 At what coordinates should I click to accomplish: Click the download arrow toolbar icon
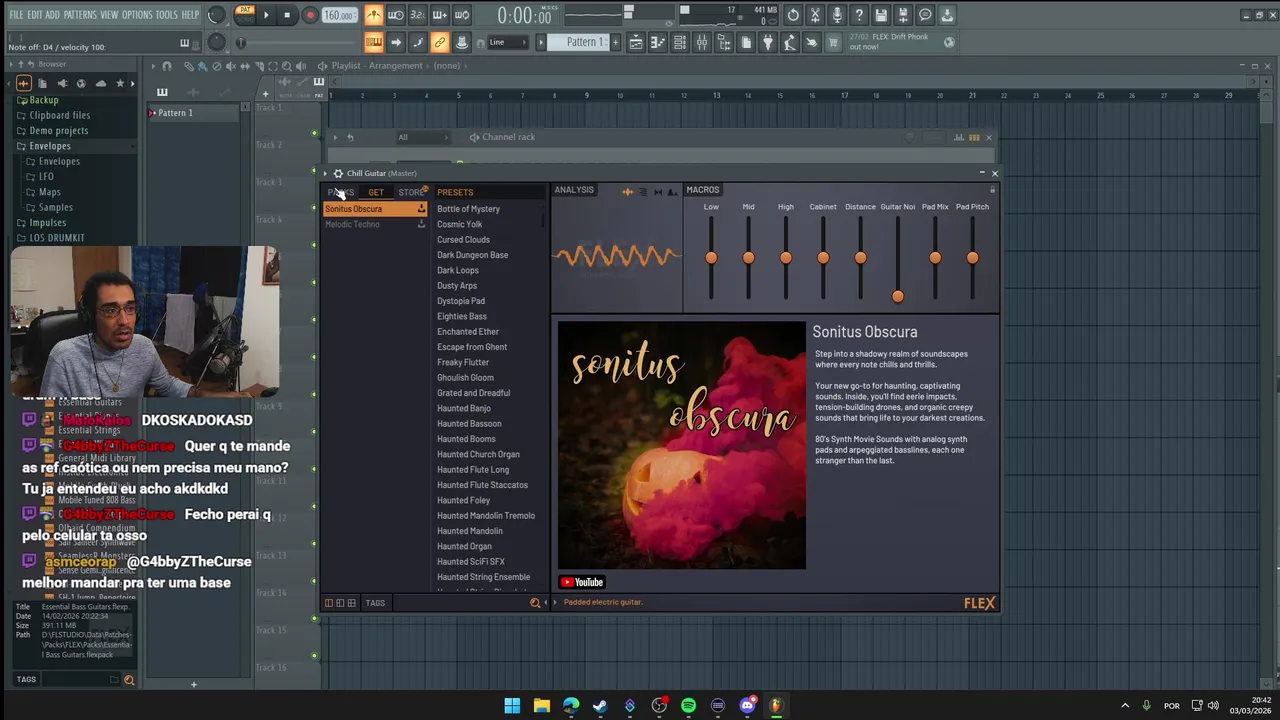(947, 15)
